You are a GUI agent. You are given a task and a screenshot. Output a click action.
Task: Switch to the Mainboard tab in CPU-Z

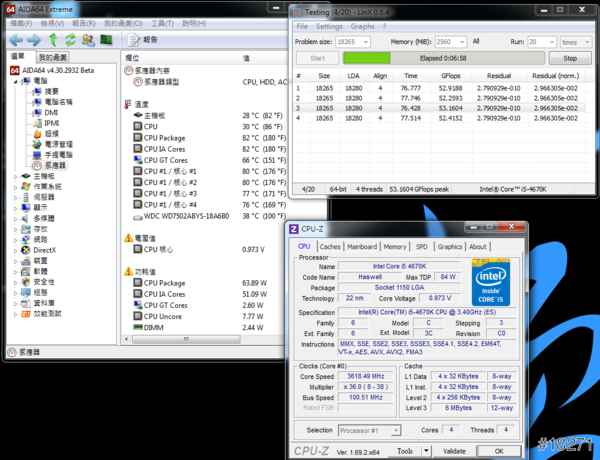[362, 246]
